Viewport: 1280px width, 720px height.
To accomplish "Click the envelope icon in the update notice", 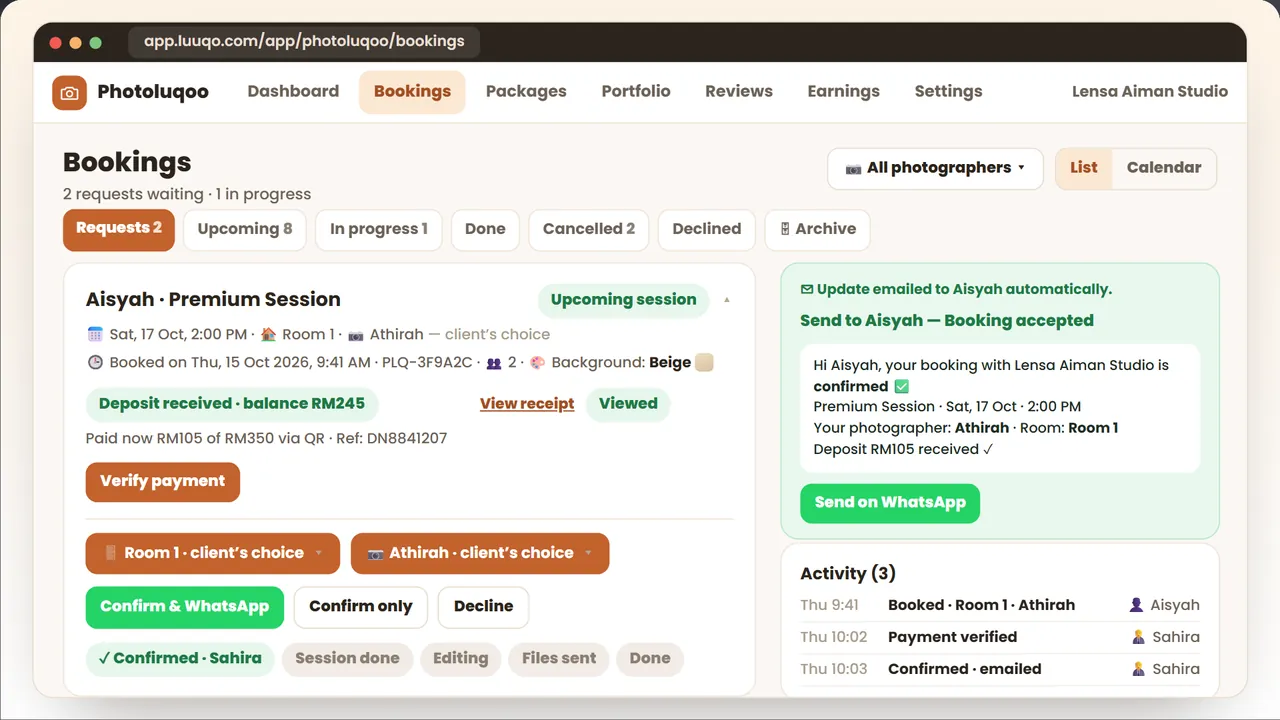I will pos(807,289).
